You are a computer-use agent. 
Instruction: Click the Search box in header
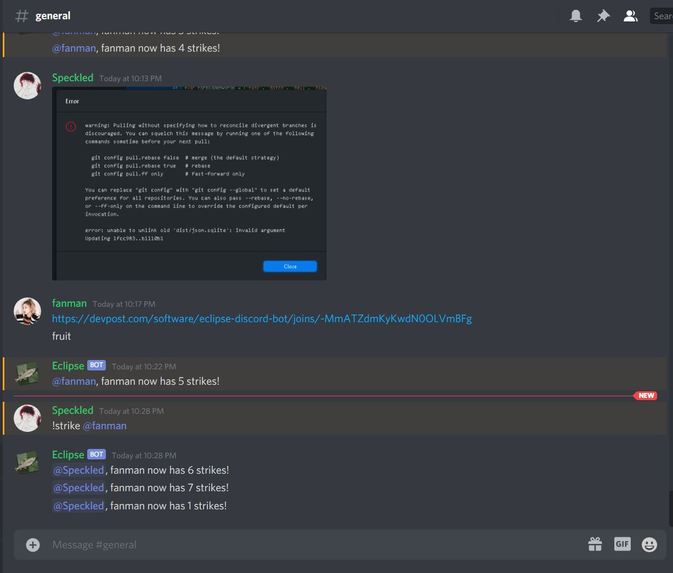click(x=661, y=16)
